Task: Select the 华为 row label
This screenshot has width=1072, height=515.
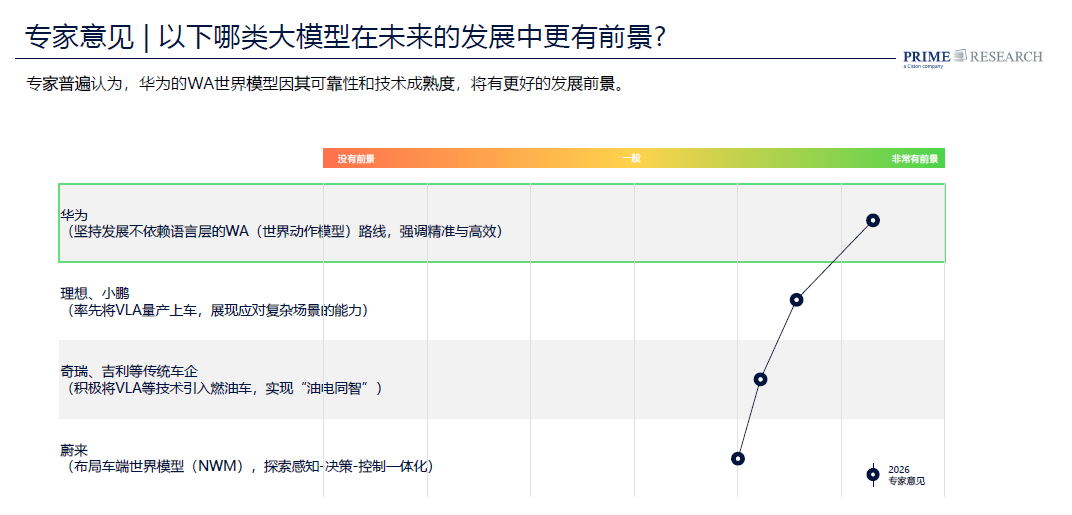Action: point(74,215)
